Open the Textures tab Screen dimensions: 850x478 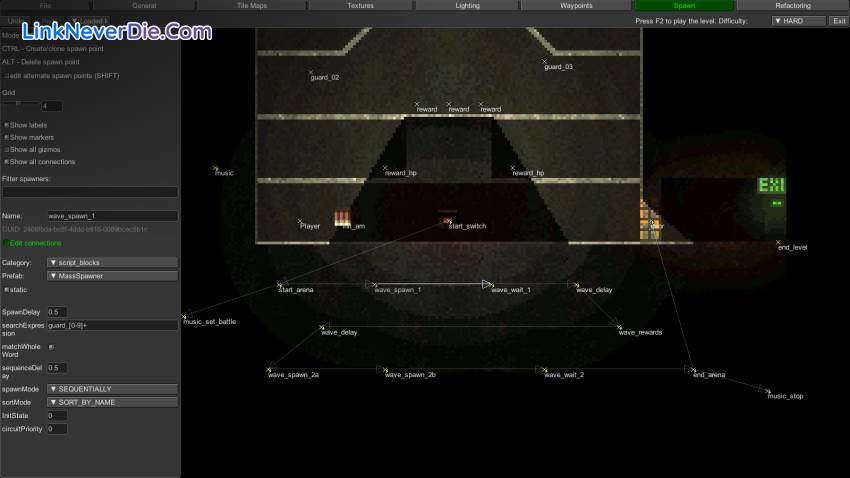point(360,5)
